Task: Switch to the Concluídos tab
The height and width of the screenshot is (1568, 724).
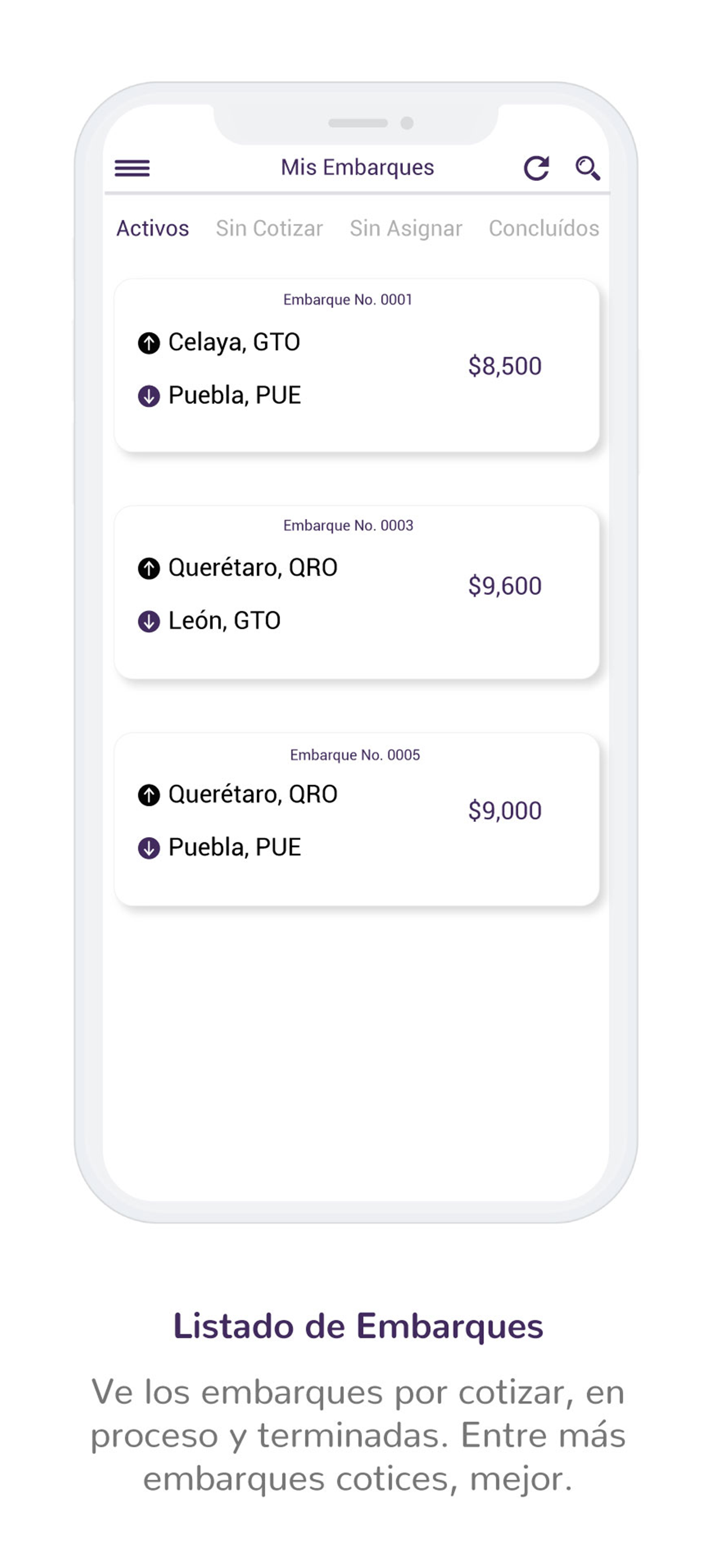Action: point(544,228)
